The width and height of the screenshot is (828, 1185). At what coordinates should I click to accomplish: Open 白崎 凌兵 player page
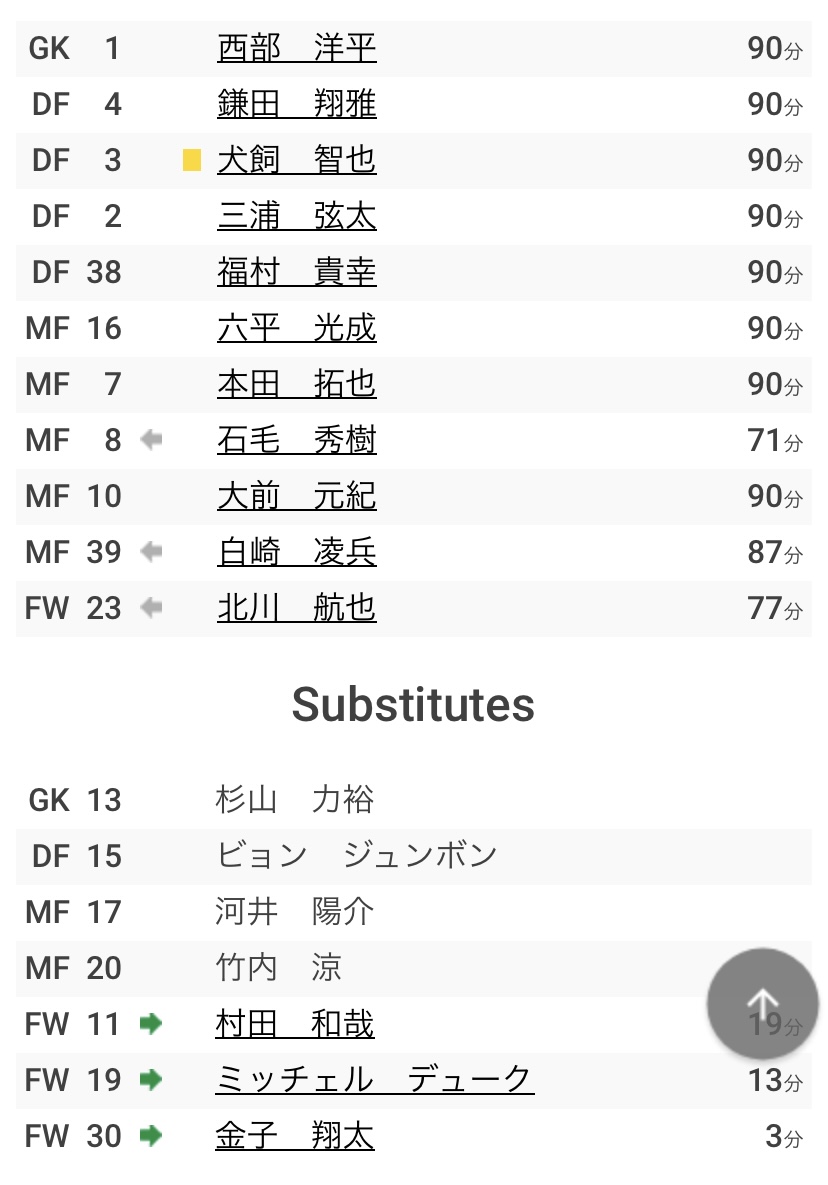coord(297,552)
